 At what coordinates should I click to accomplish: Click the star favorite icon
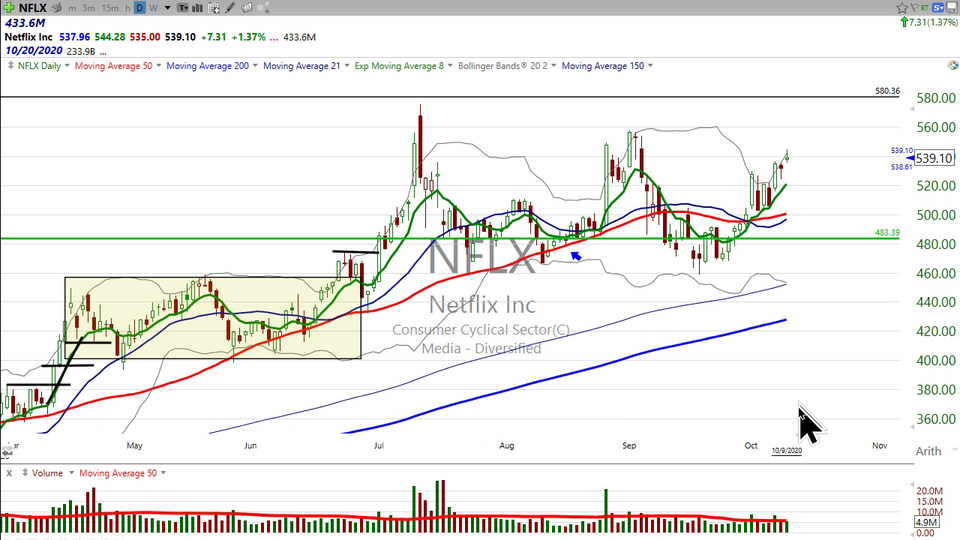[x=902, y=8]
